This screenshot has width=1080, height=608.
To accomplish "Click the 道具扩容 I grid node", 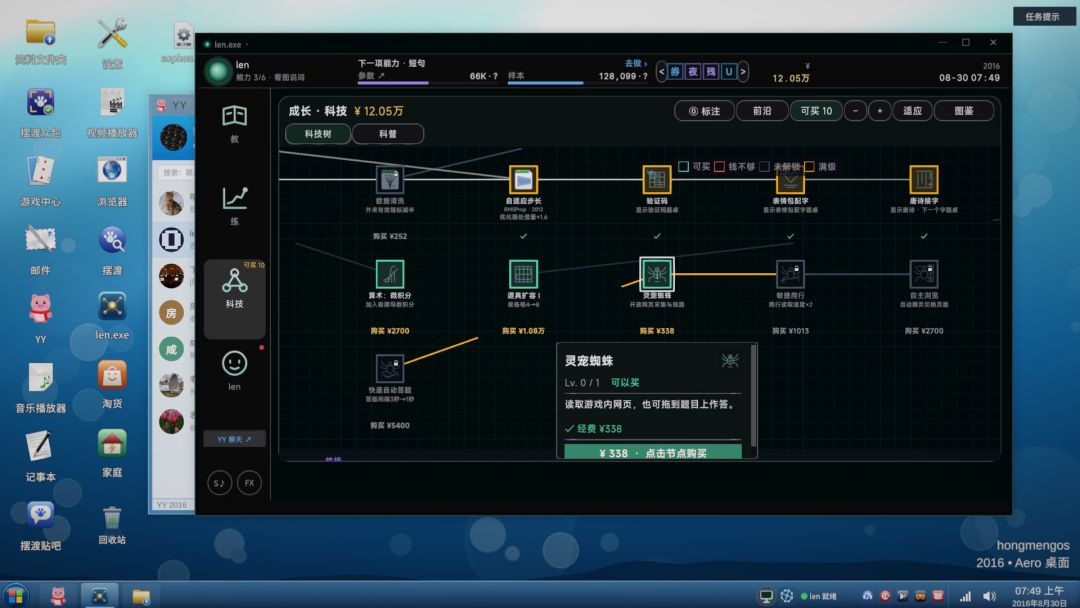I will point(523,274).
